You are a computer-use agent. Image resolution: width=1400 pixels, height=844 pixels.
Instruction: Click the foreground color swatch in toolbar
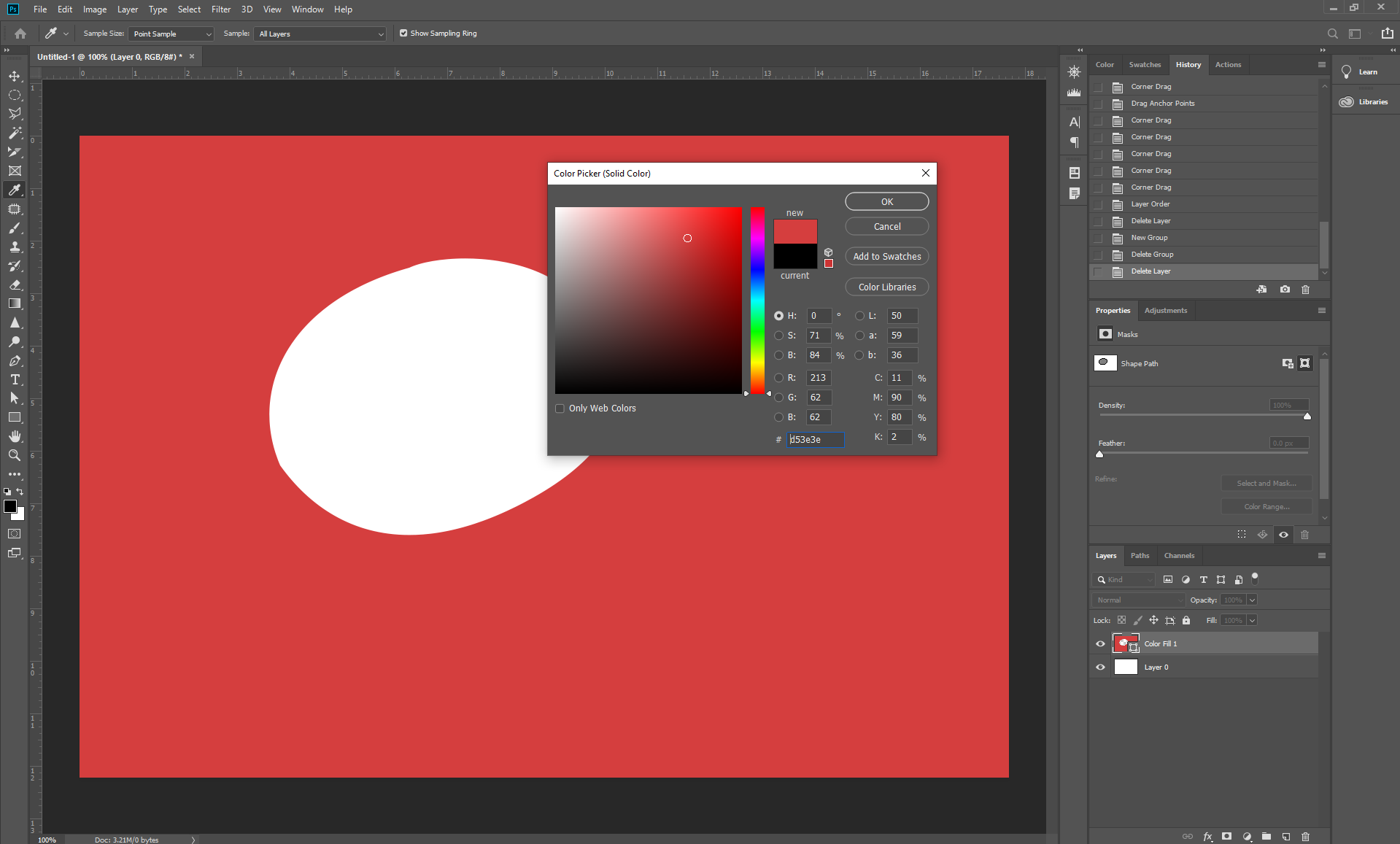coord(10,506)
